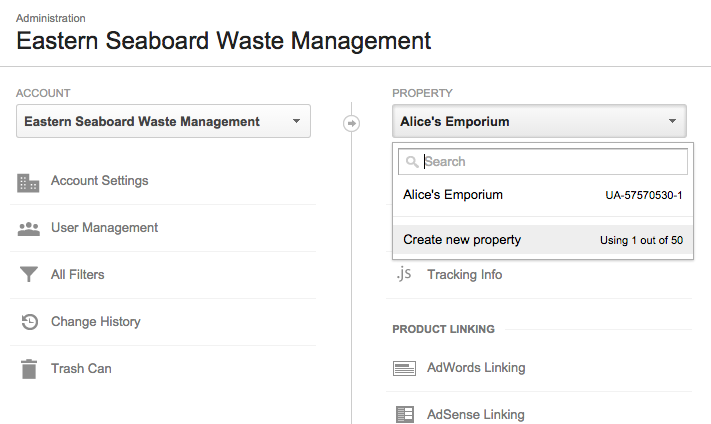711x424 pixels.
Task: Choose Create new property option
Action: [543, 239]
